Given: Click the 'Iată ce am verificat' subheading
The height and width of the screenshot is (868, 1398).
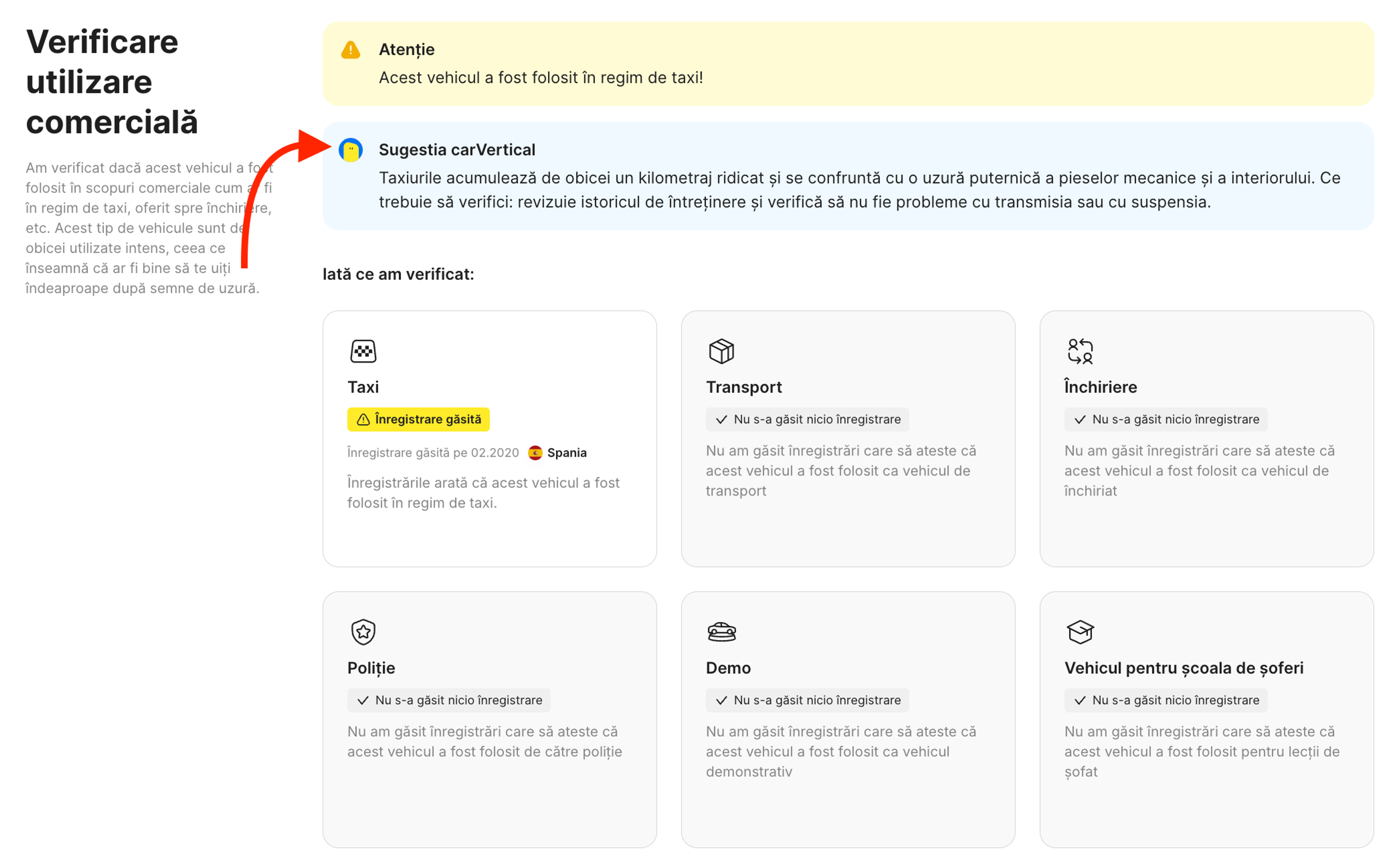Looking at the screenshot, I should click(398, 274).
